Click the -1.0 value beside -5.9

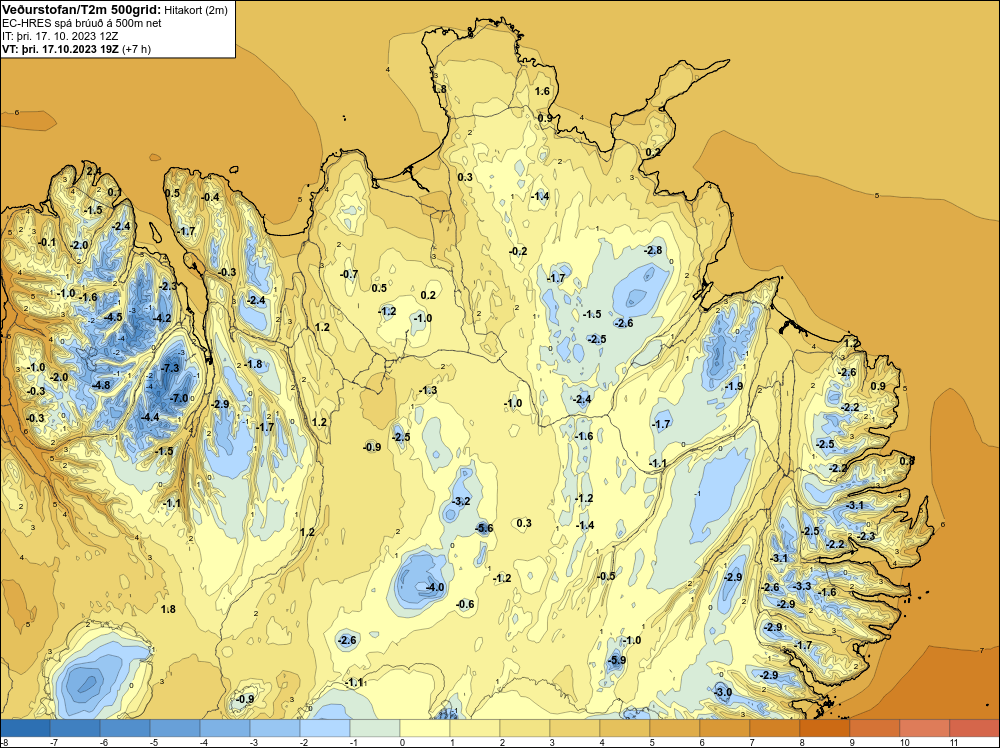click(632, 640)
